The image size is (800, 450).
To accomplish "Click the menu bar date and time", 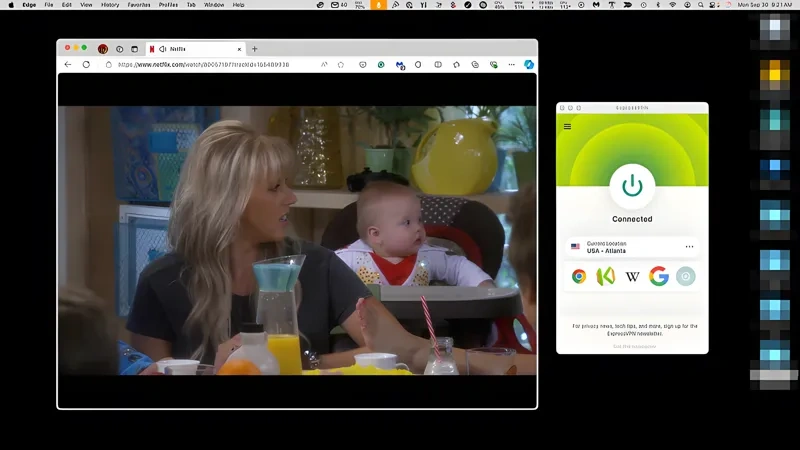I will coord(765,5).
